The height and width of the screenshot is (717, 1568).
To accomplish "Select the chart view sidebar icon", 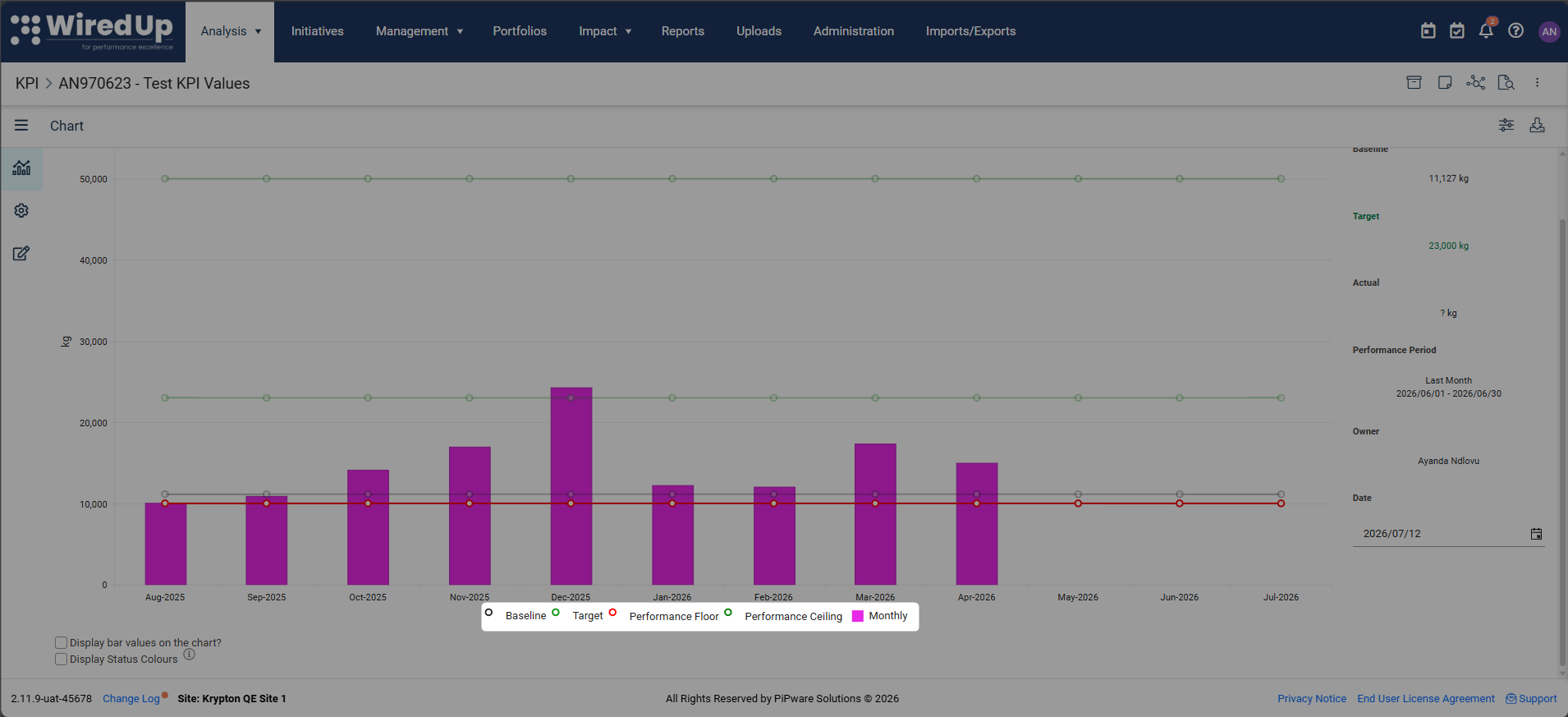I will pos(21,168).
